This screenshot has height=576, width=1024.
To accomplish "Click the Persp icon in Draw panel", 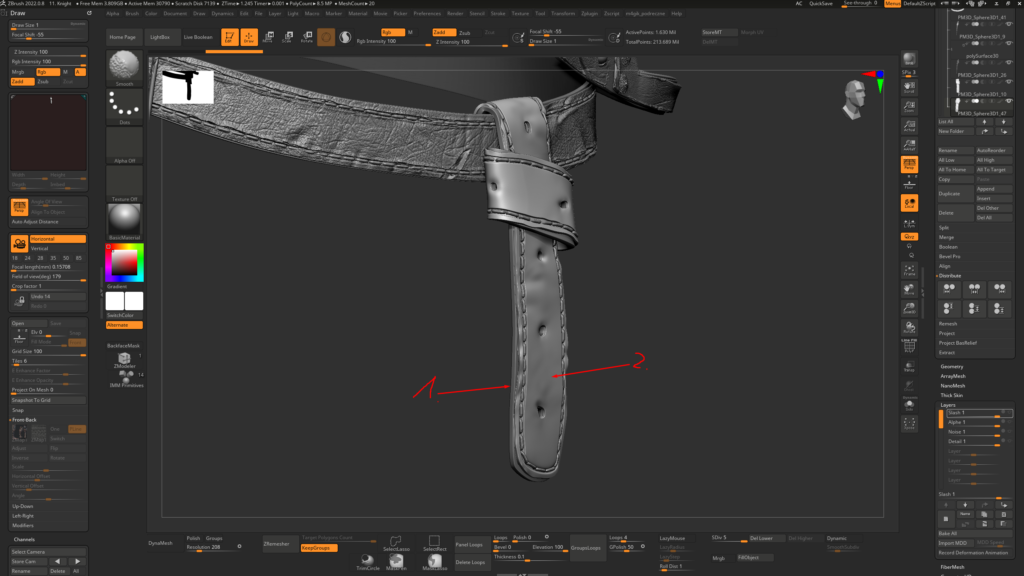I will click(19, 207).
